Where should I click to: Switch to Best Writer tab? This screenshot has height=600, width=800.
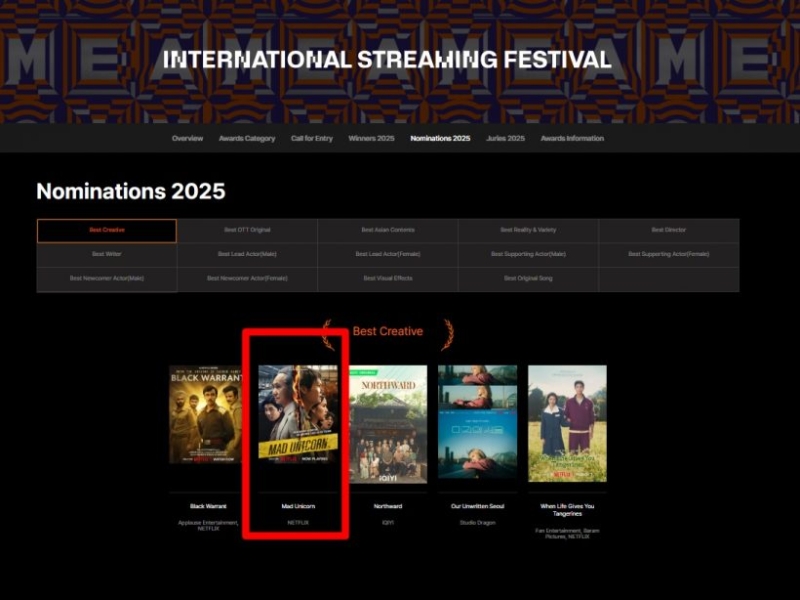point(107,255)
